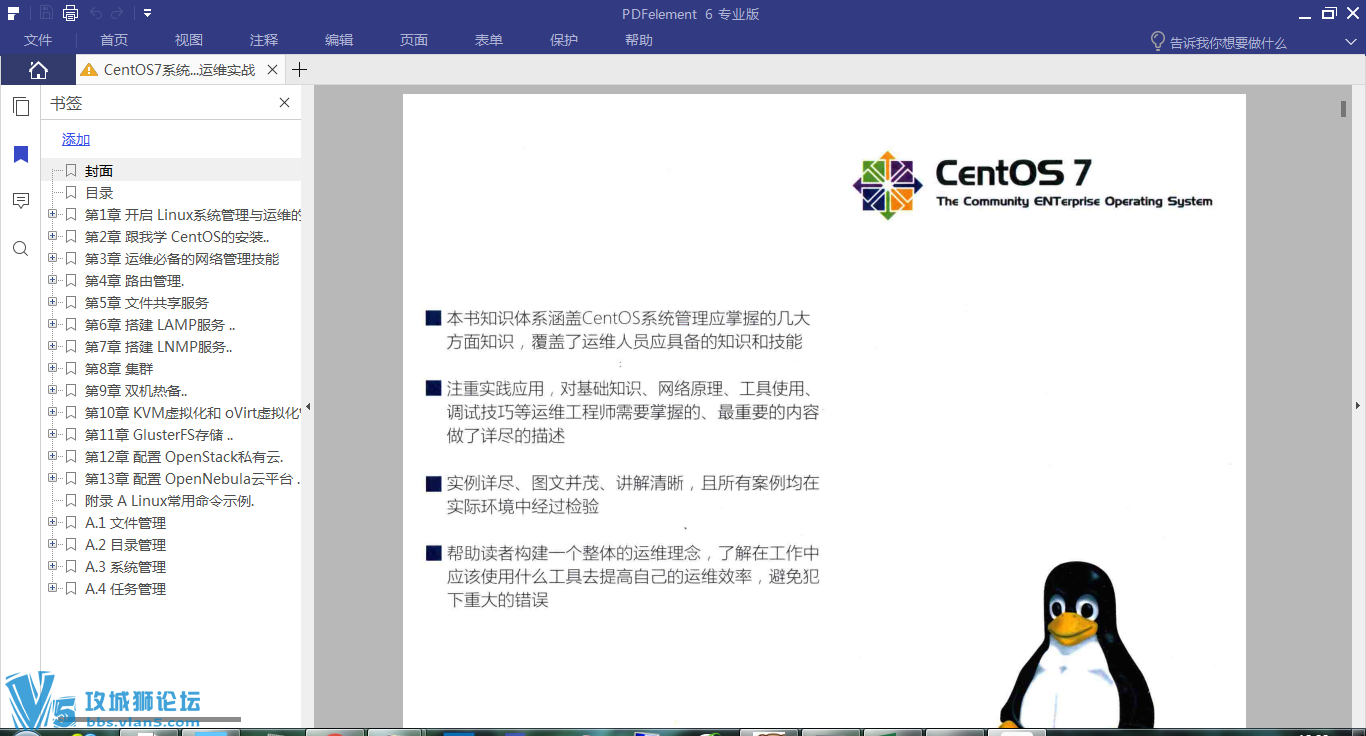
Task: Select the A.2 目录管理 bookmark text
Action: tap(125, 545)
